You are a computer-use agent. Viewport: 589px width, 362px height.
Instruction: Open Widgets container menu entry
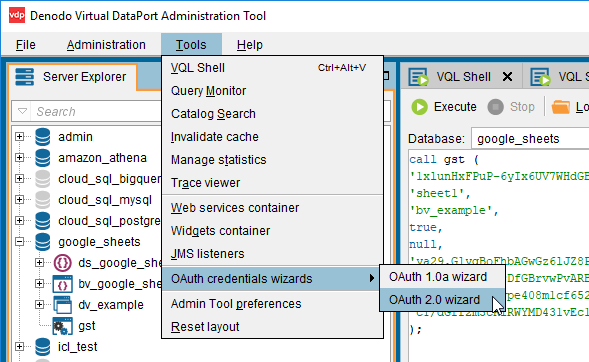[x=272, y=231]
